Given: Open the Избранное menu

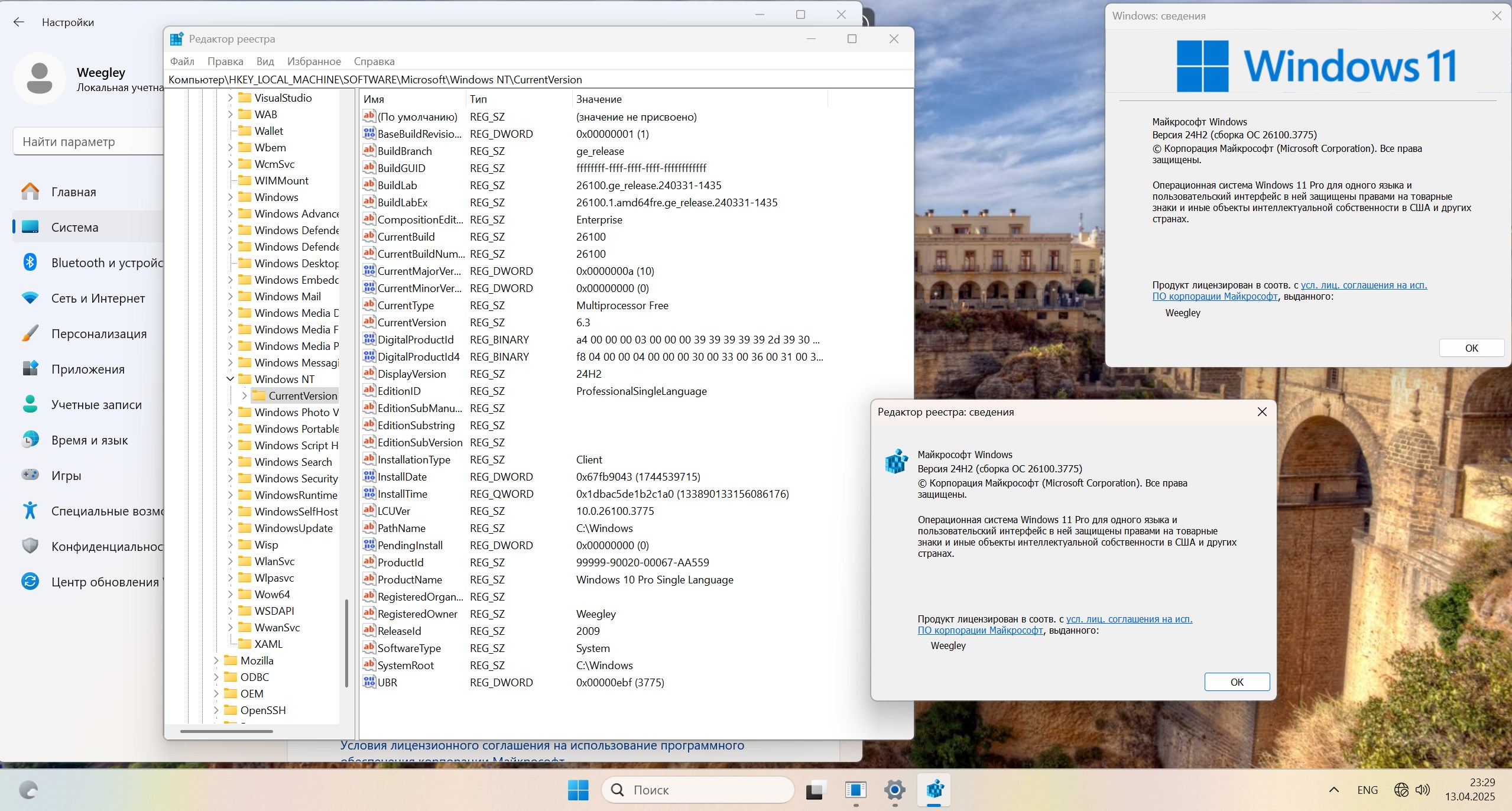Looking at the screenshot, I should coord(314,61).
